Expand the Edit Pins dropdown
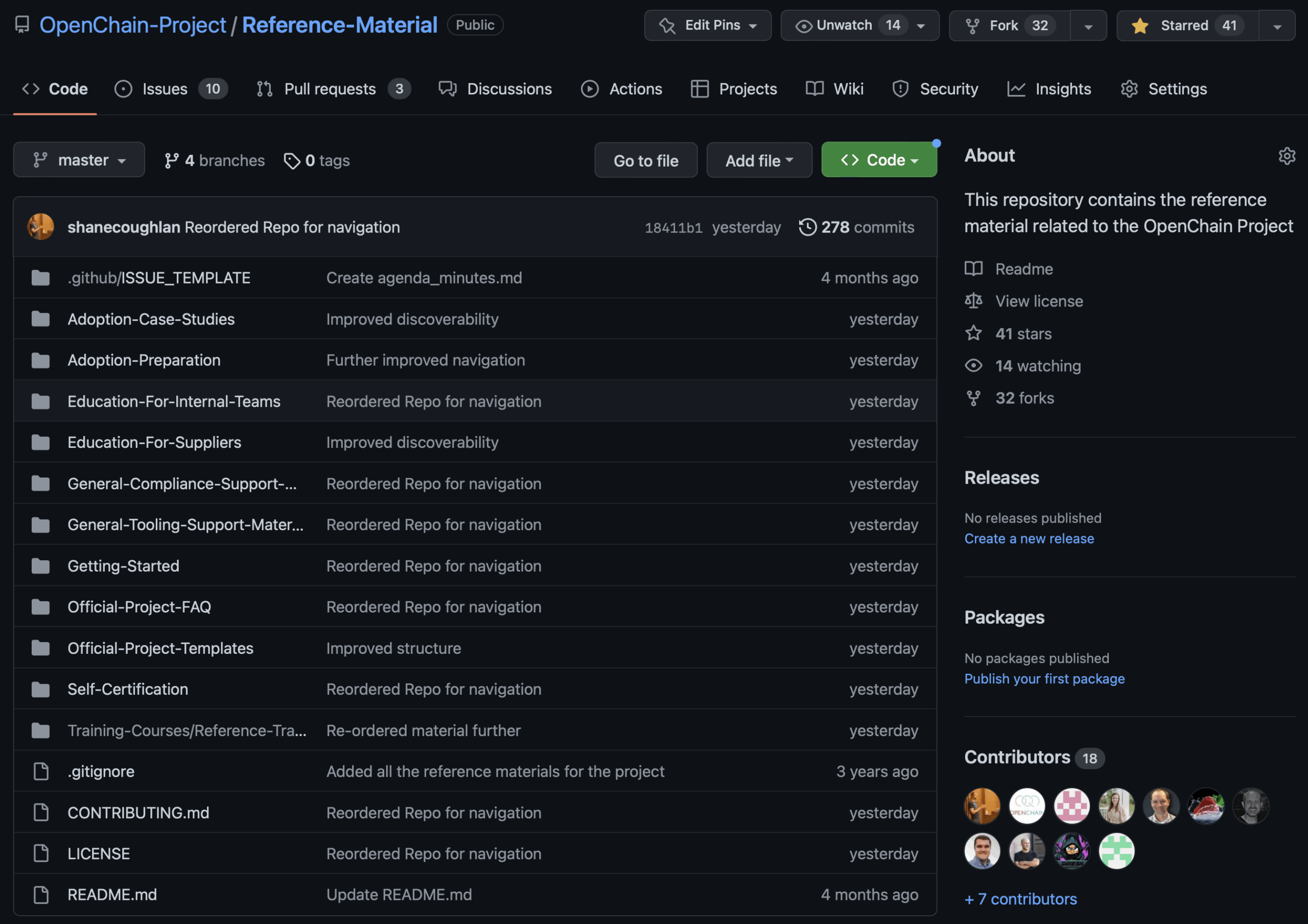1308x924 pixels. tap(708, 26)
